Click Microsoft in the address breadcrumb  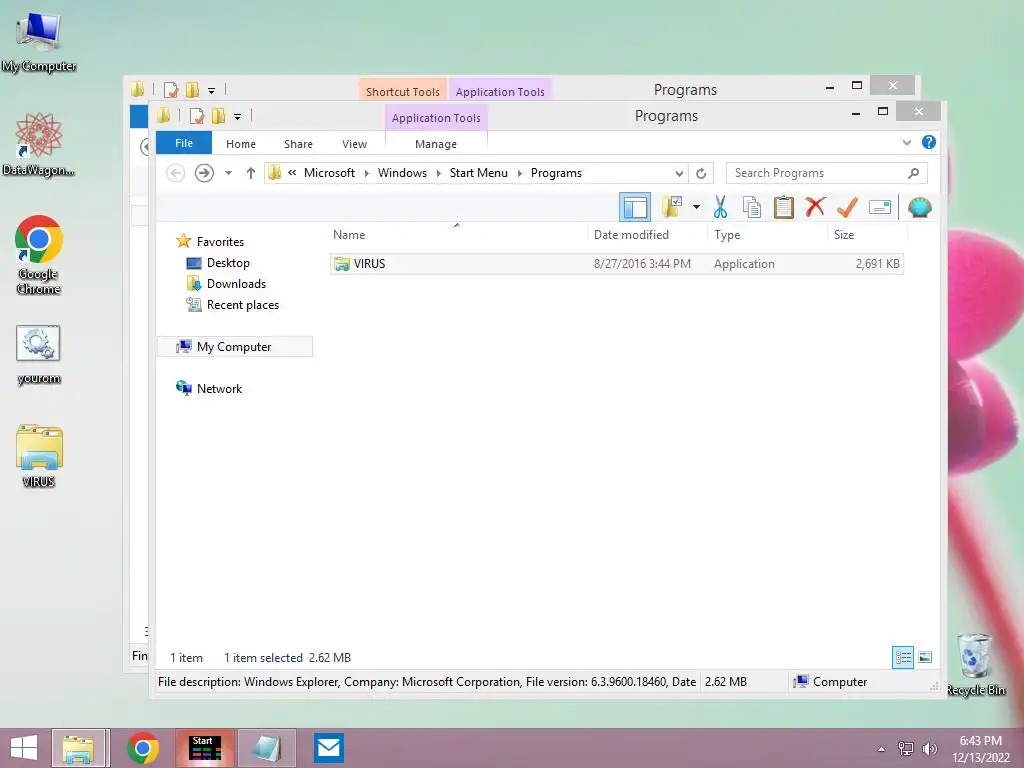pyautogui.click(x=329, y=173)
